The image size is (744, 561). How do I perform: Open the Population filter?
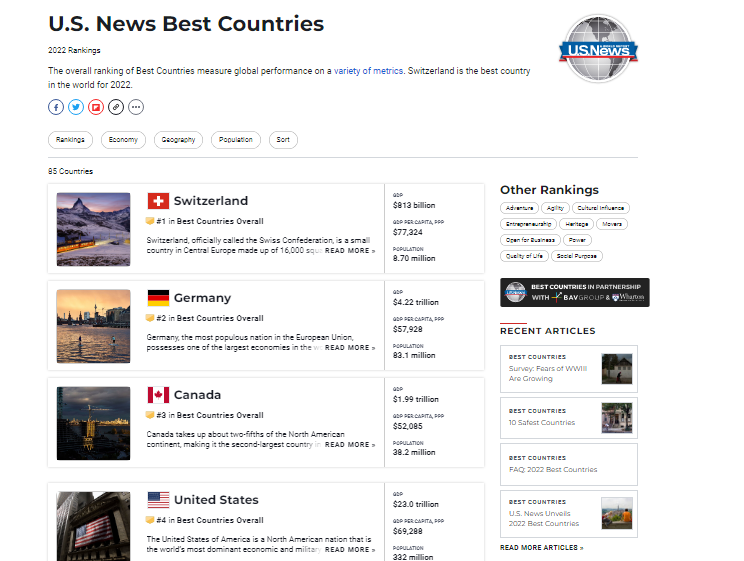point(236,140)
